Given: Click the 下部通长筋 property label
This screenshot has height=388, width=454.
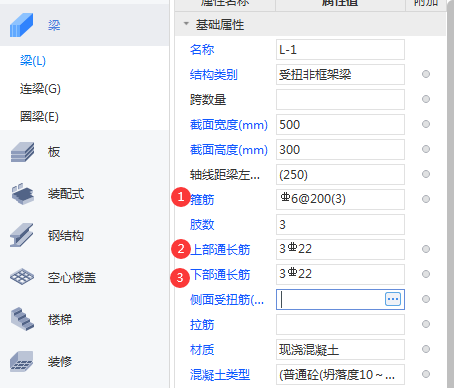Looking at the screenshot, I should (x=220, y=275).
